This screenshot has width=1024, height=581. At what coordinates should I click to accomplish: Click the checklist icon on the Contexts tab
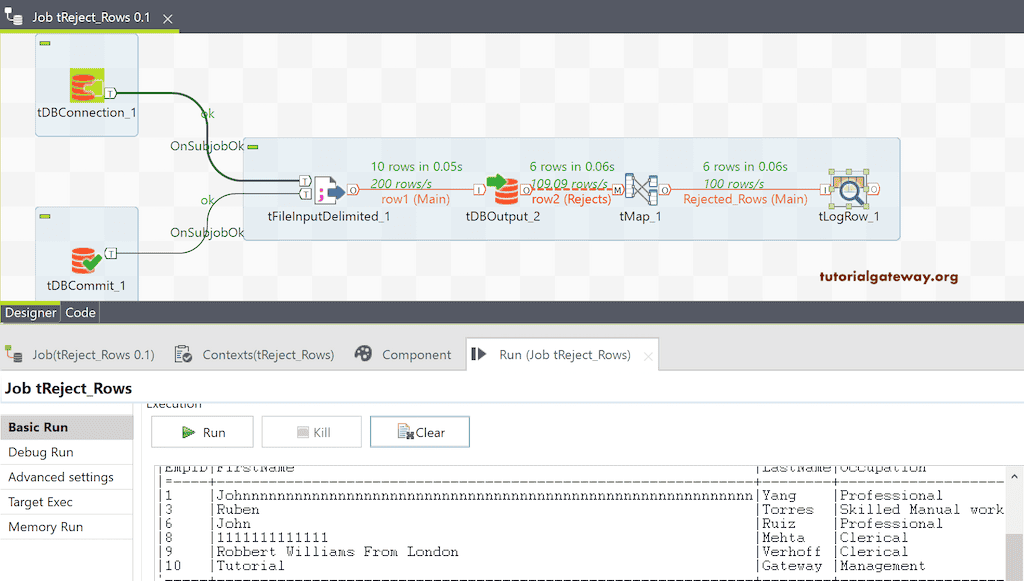182,354
